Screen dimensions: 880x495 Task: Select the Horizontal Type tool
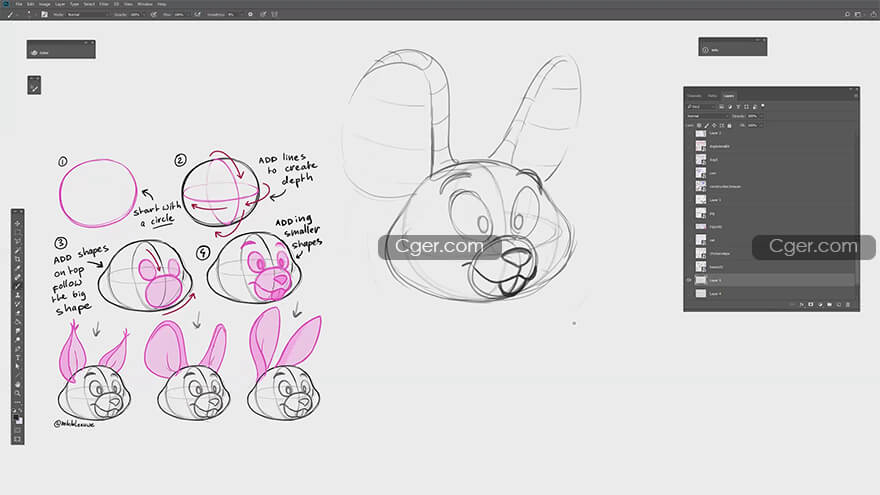17,357
